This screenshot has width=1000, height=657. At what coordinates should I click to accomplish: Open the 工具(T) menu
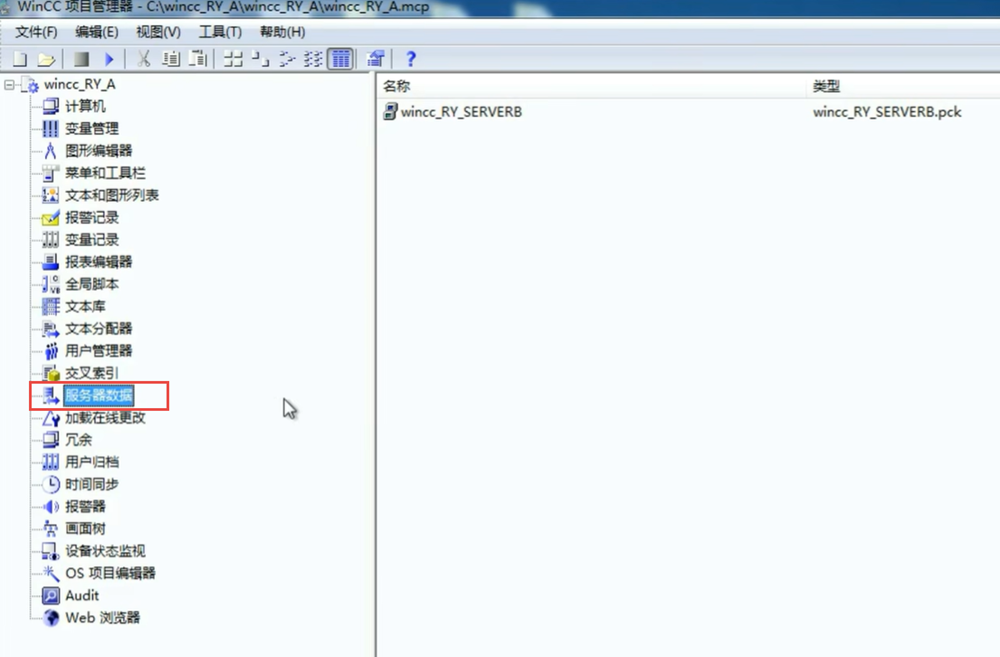pyautogui.click(x=219, y=32)
